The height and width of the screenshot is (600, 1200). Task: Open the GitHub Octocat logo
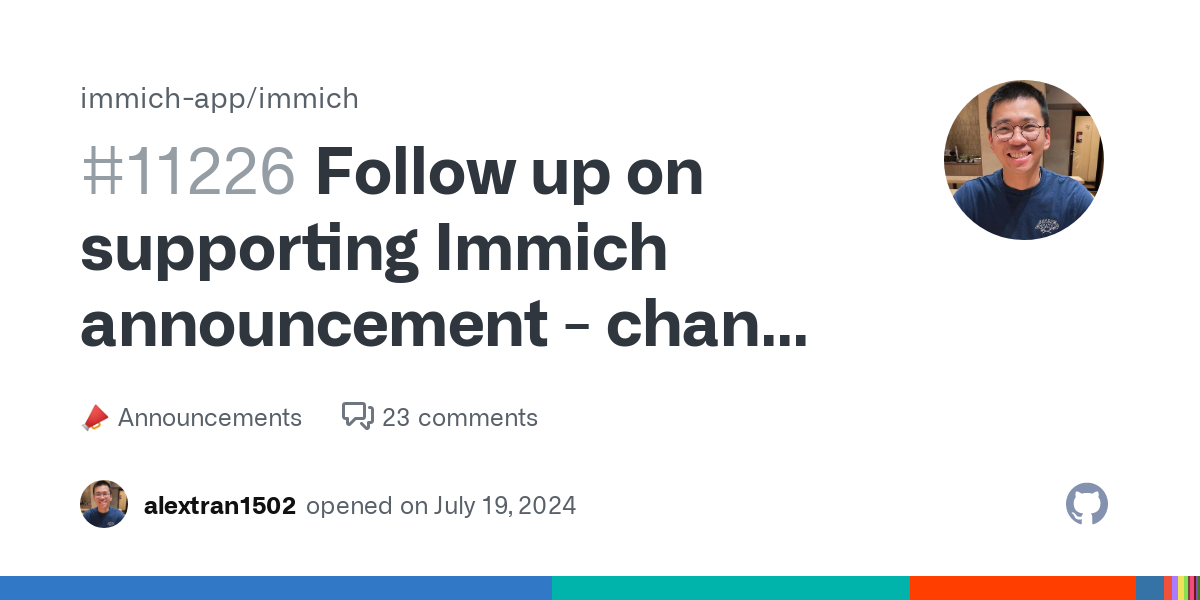1087,504
